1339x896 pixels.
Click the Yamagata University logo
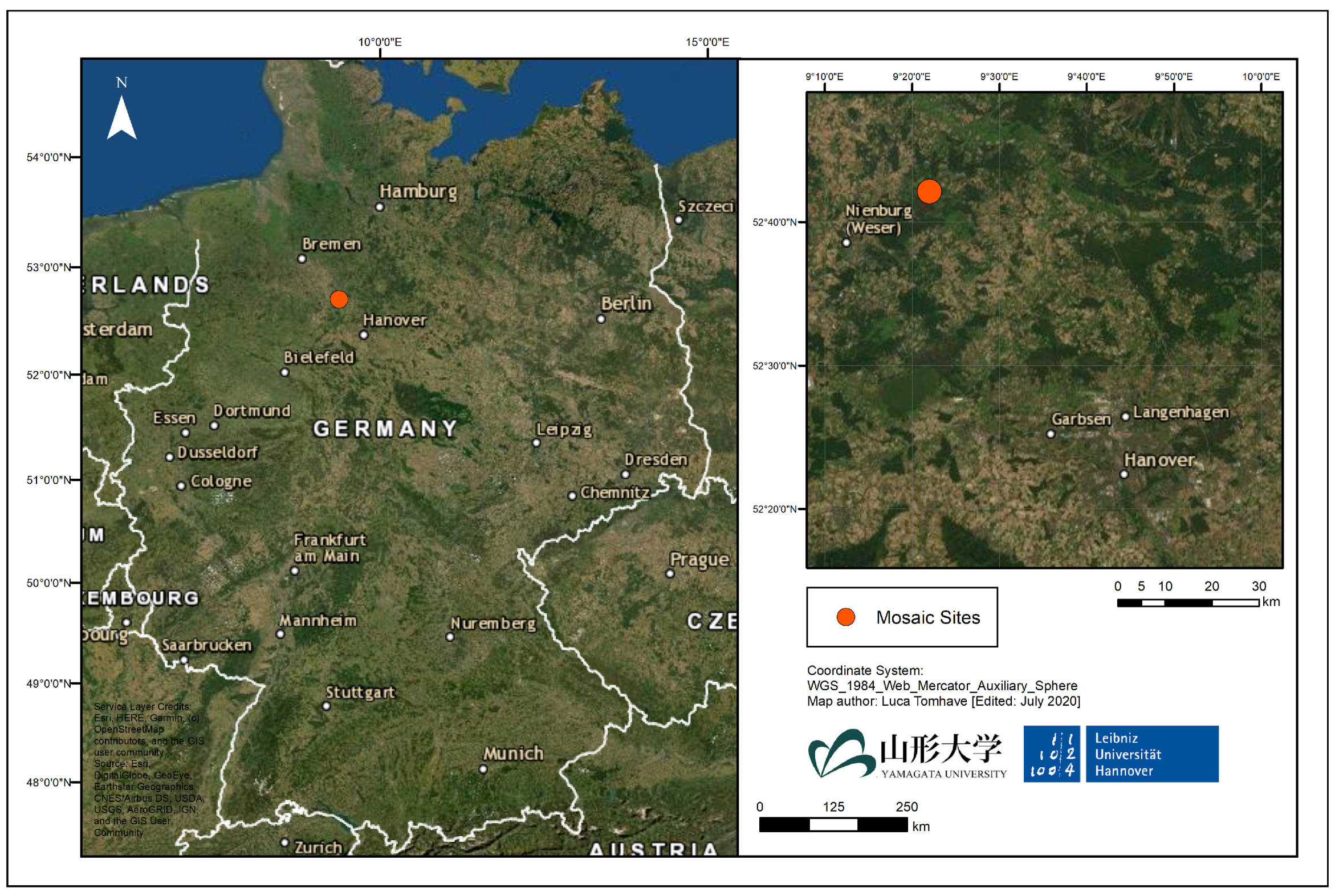(907, 754)
